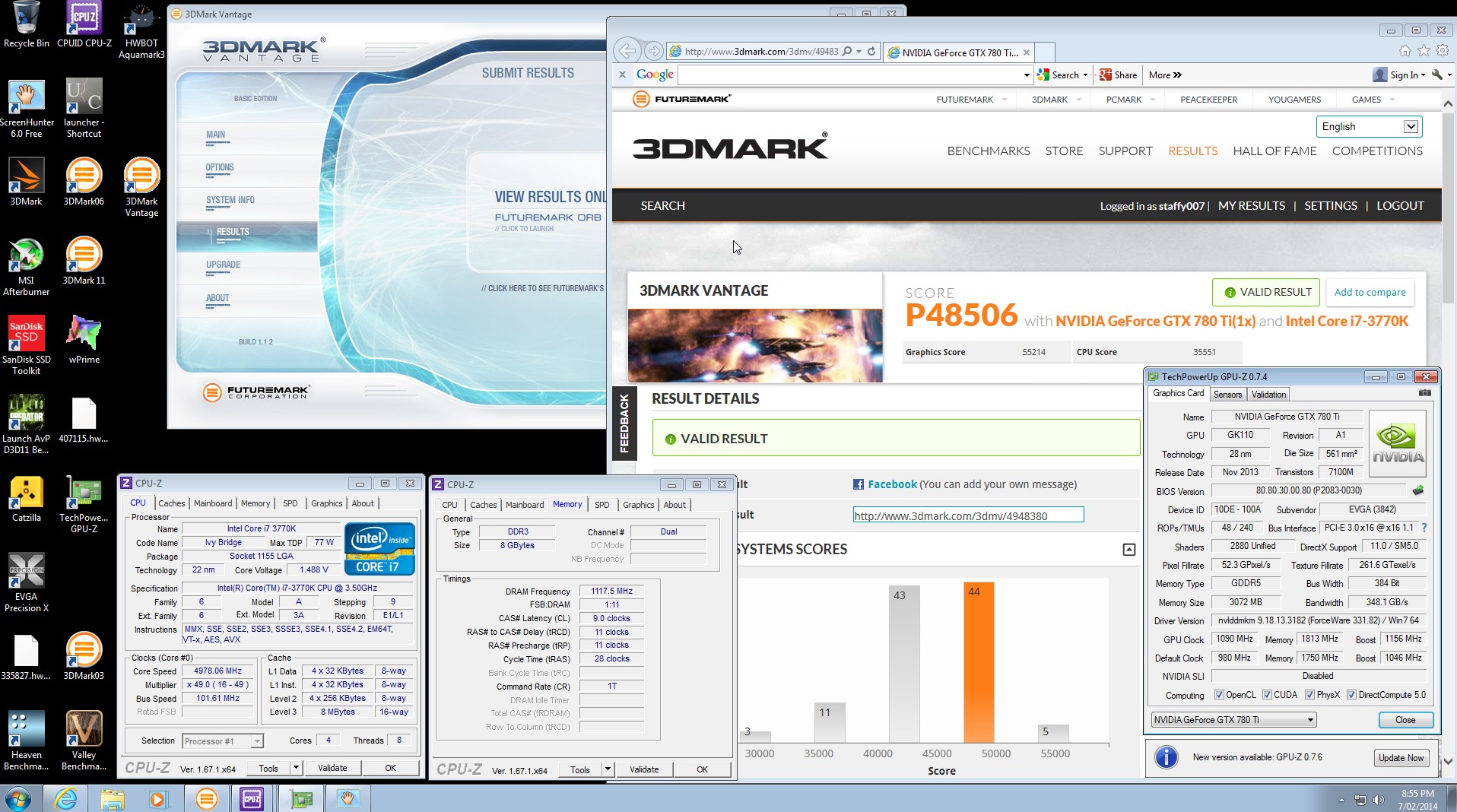Click the Windows Start button

coord(17,798)
